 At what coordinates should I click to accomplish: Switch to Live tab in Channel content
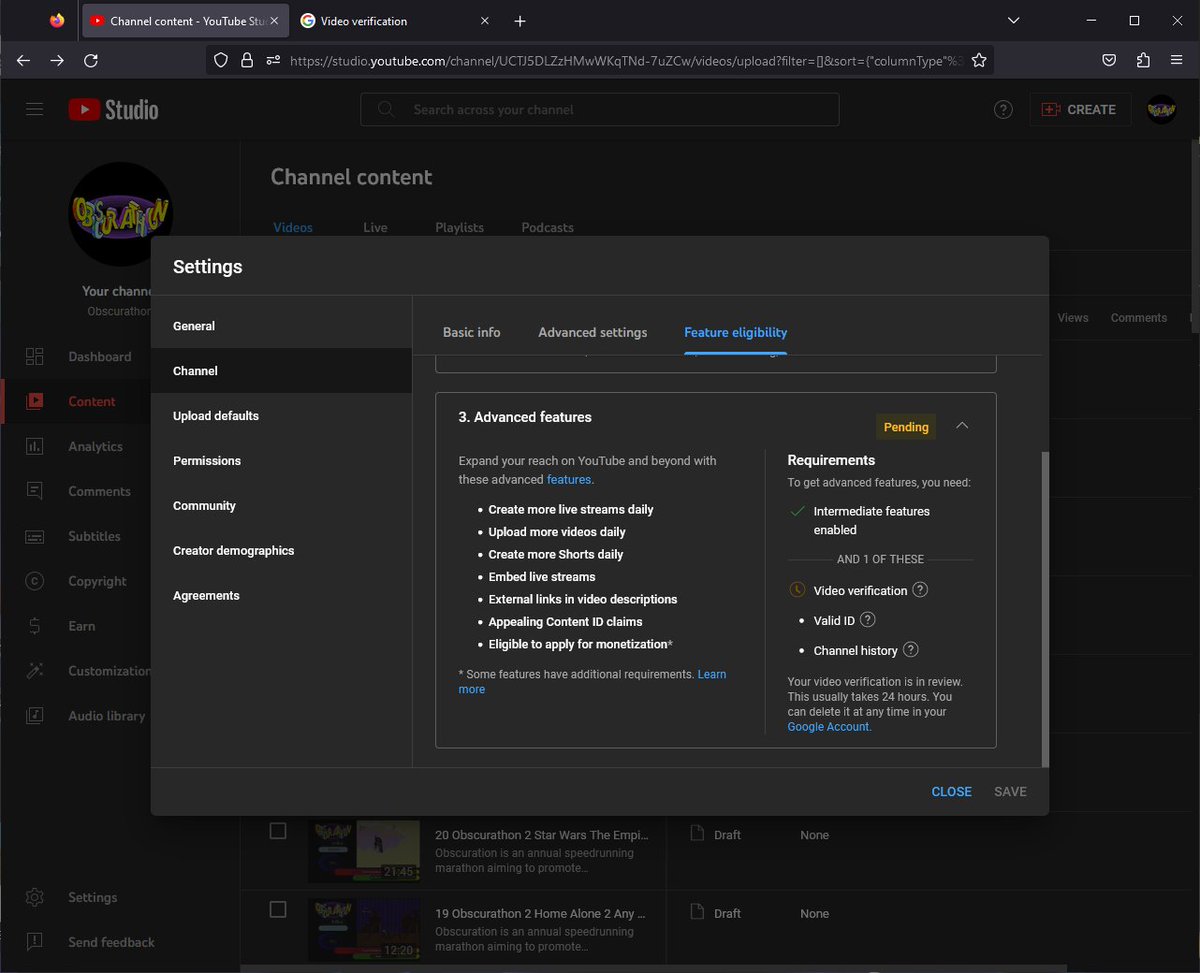[375, 228]
